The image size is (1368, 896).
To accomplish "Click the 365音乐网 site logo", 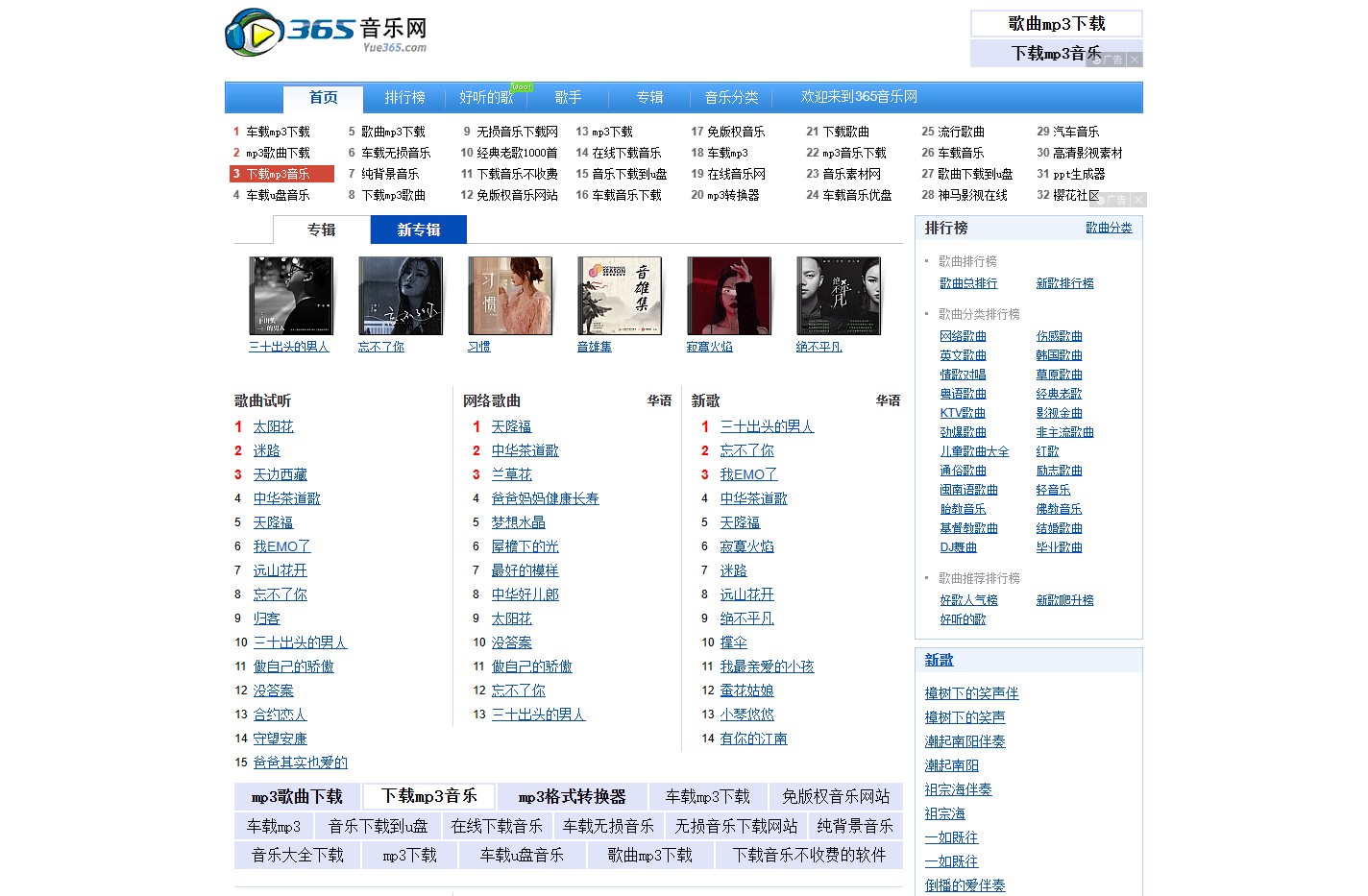I will pos(326,32).
